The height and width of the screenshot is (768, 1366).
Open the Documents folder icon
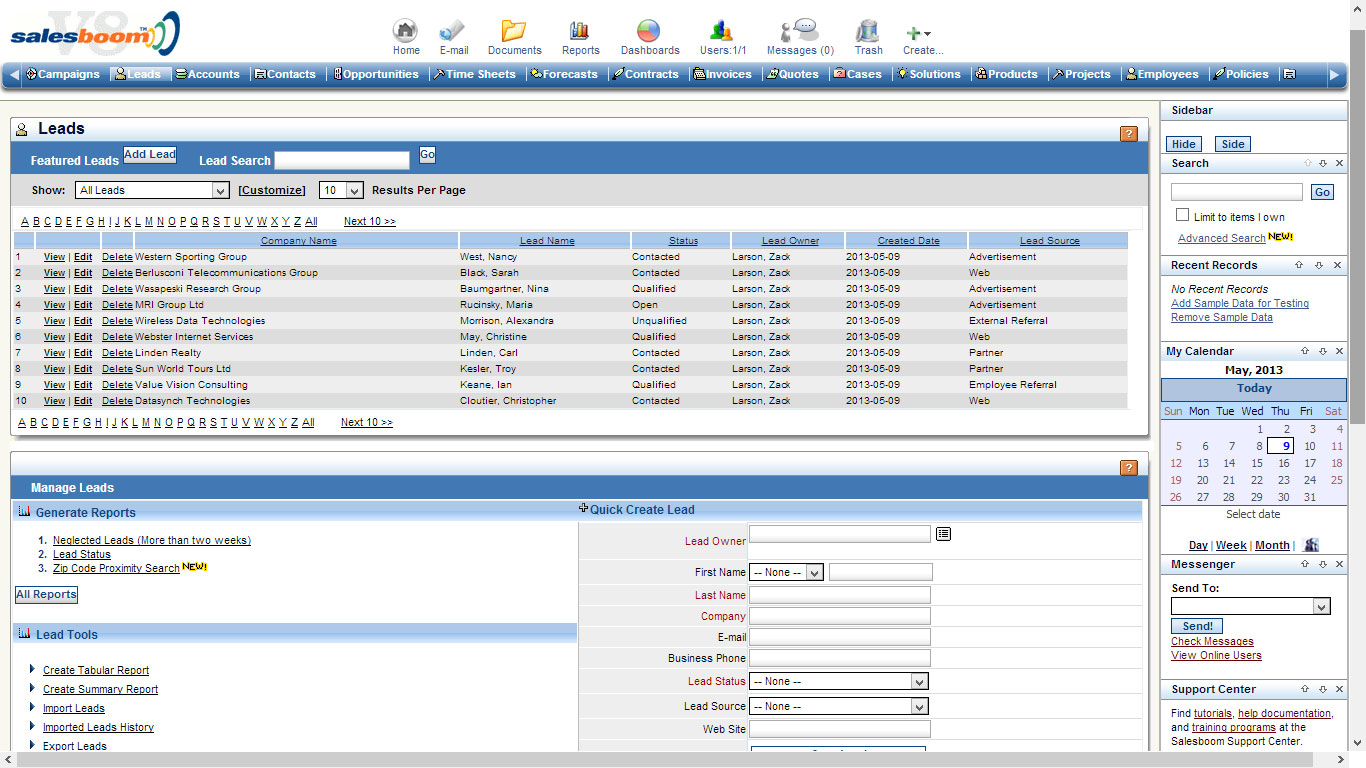tap(514, 30)
